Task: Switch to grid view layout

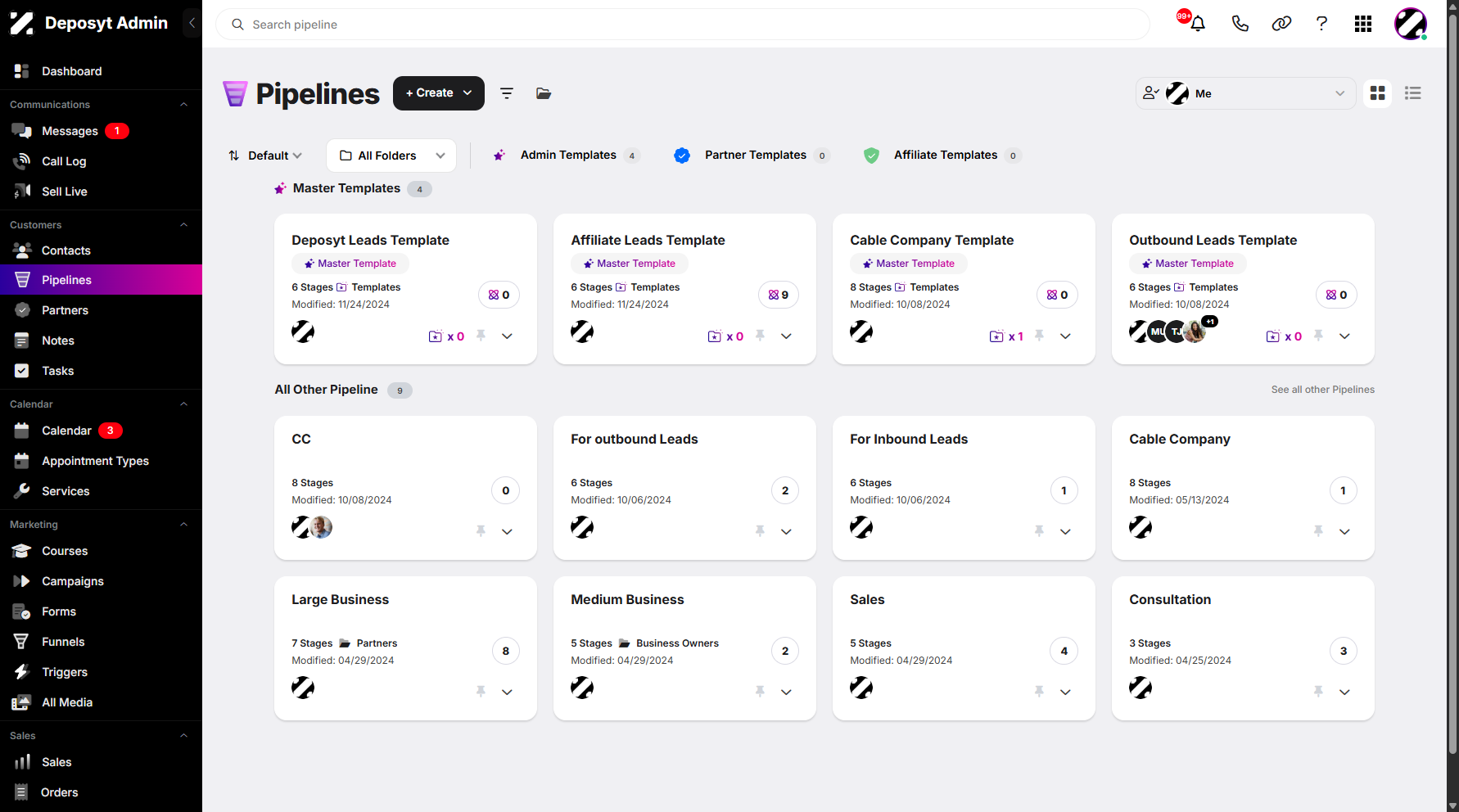Action: point(1378,93)
